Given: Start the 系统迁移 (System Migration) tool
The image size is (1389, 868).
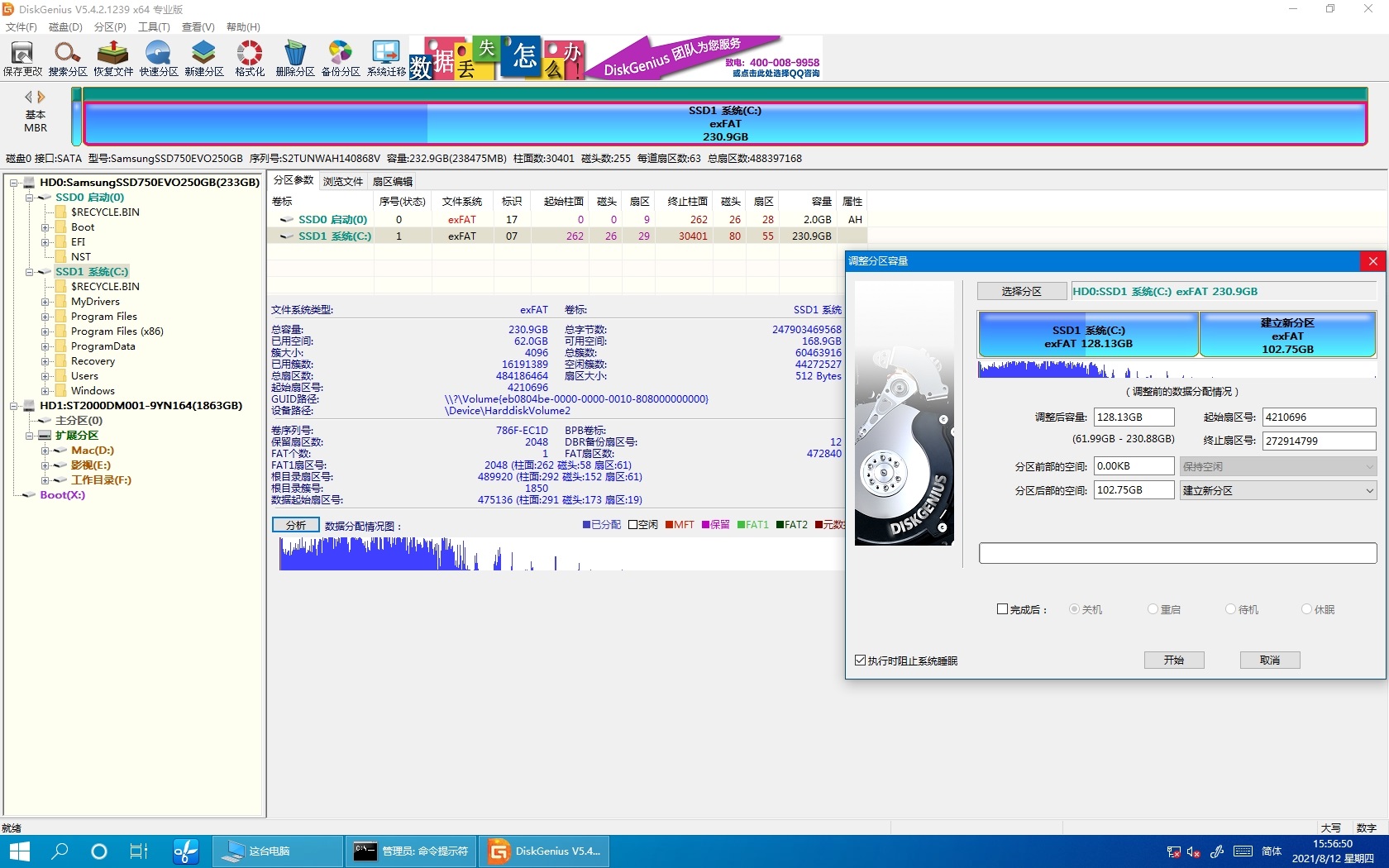Looking at the screenshot, I should point(386,58).
